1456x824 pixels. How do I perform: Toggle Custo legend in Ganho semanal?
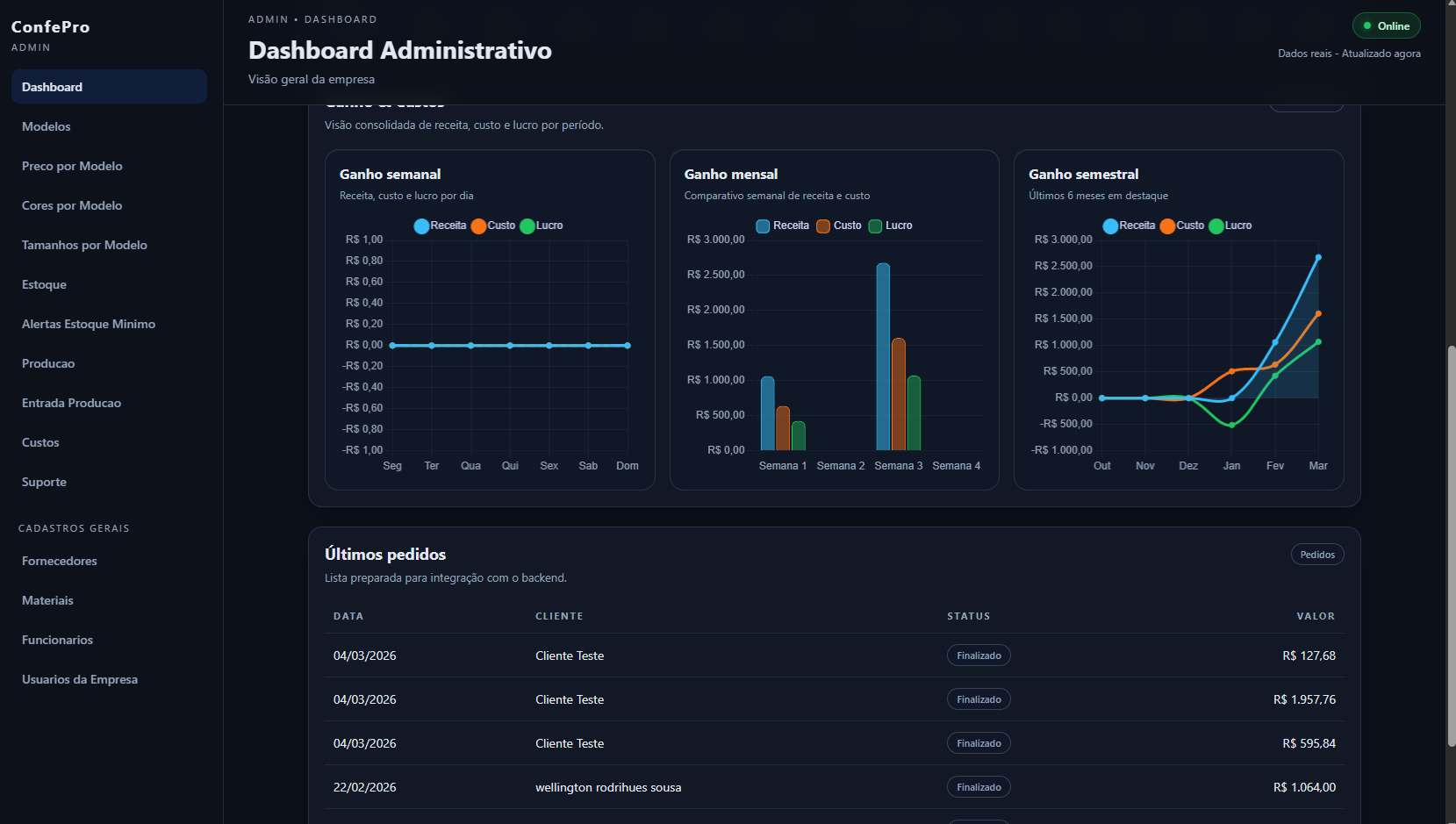[x=493, y=226]
